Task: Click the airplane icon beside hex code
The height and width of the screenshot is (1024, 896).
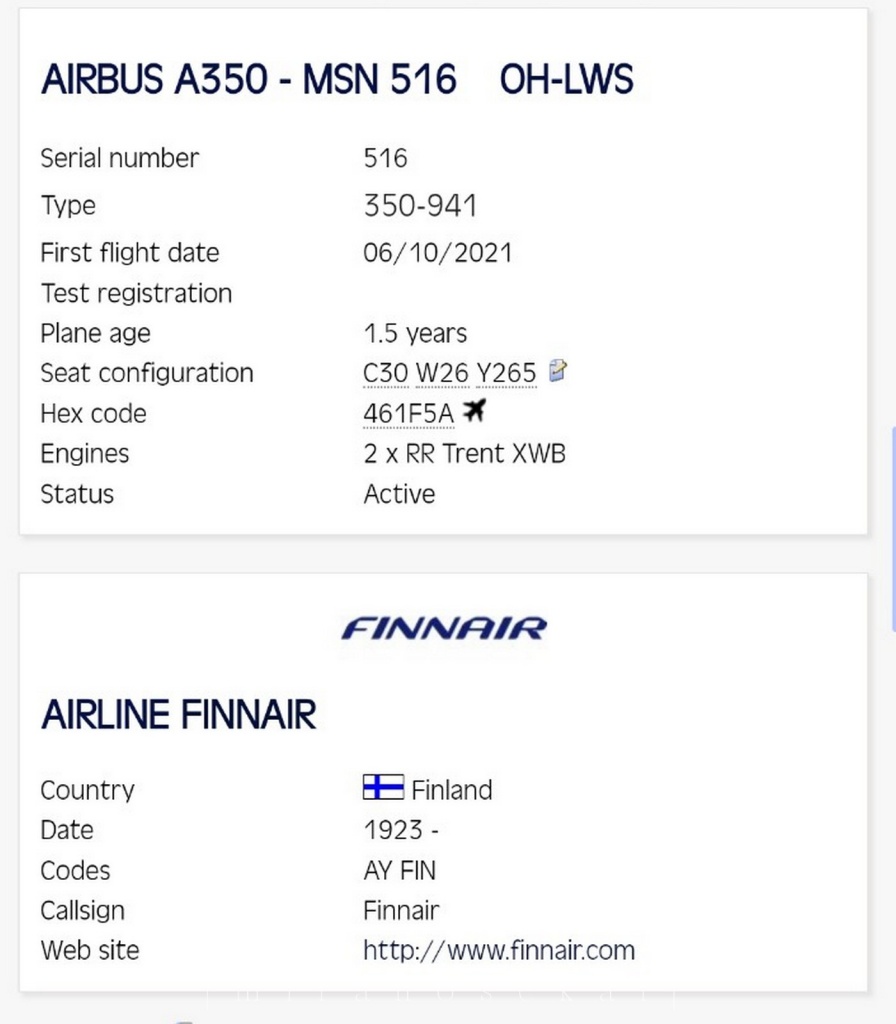Action: point(474,411)
